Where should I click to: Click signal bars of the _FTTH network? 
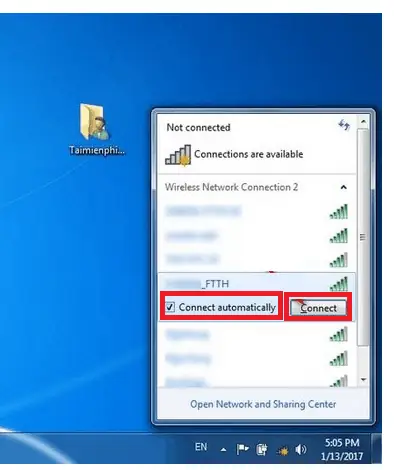click(339, 284)
